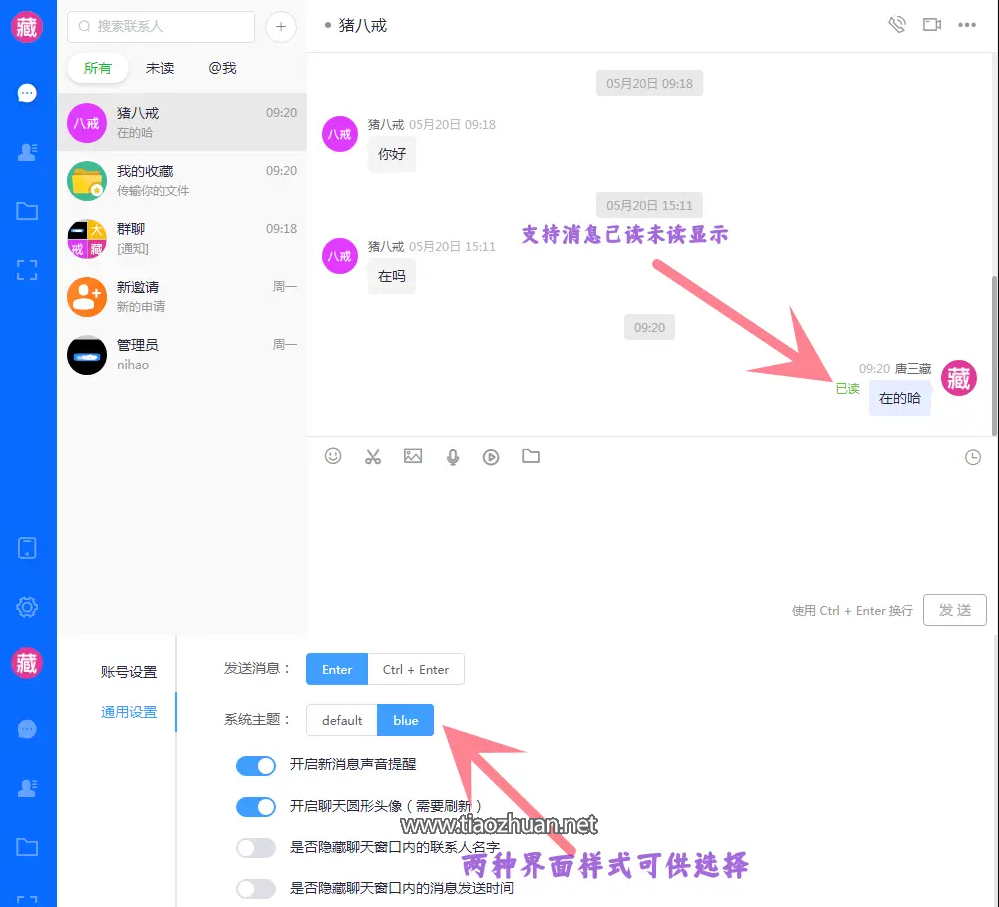Open chat history clock icon
The height and width of the screenshot is (907, 999).
(x=973, y=457)
